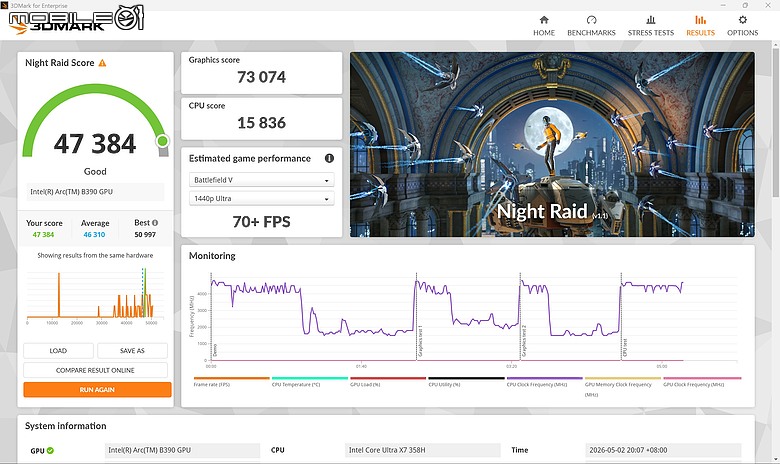This screenshot has height=464, width=780.
Task: Click the score distribution histogram chart
Action: (x=95, y=296)
